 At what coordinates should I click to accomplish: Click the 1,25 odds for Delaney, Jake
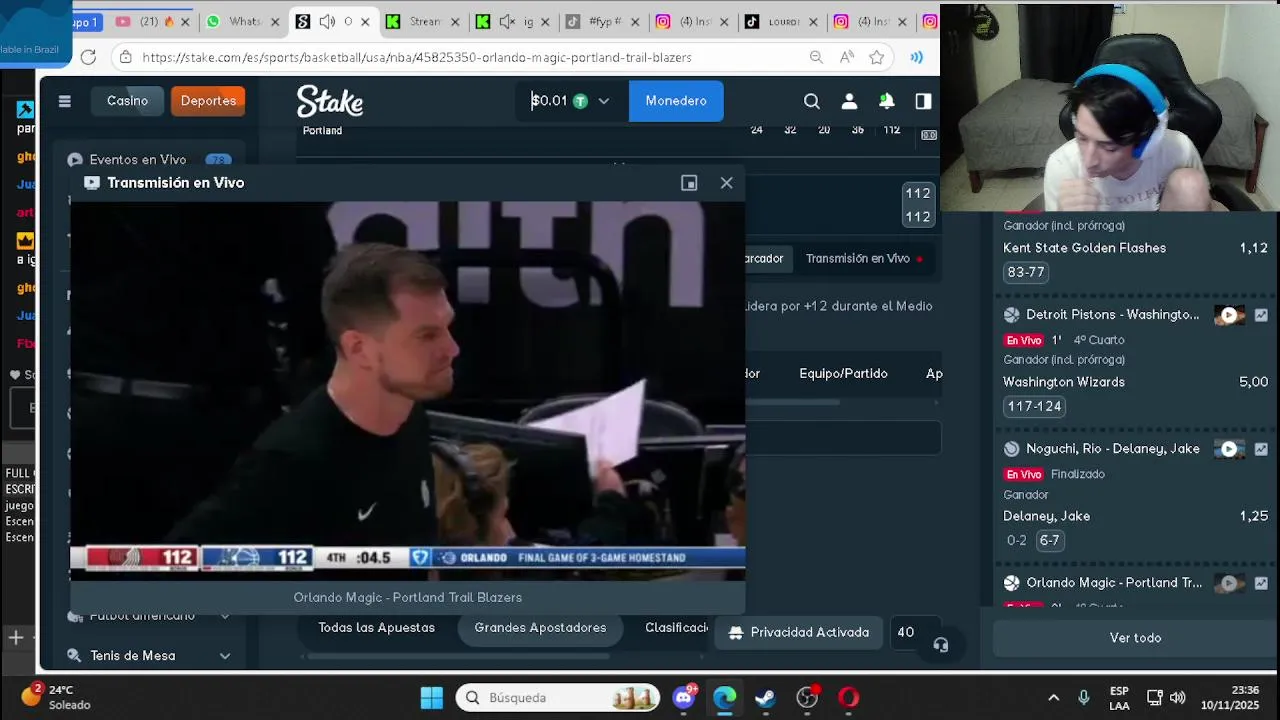pos(1253,516)
